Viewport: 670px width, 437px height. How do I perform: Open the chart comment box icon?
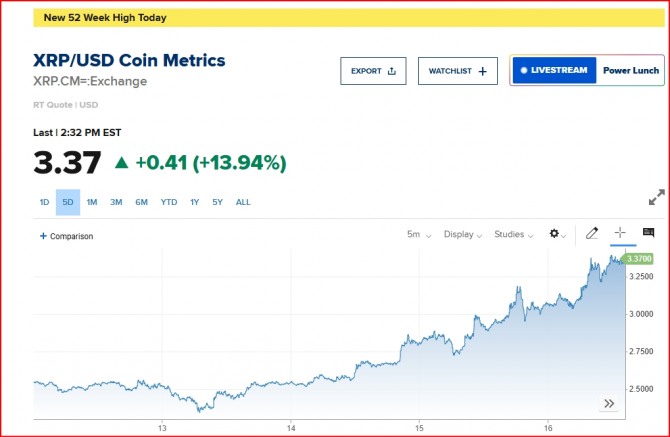648,233
